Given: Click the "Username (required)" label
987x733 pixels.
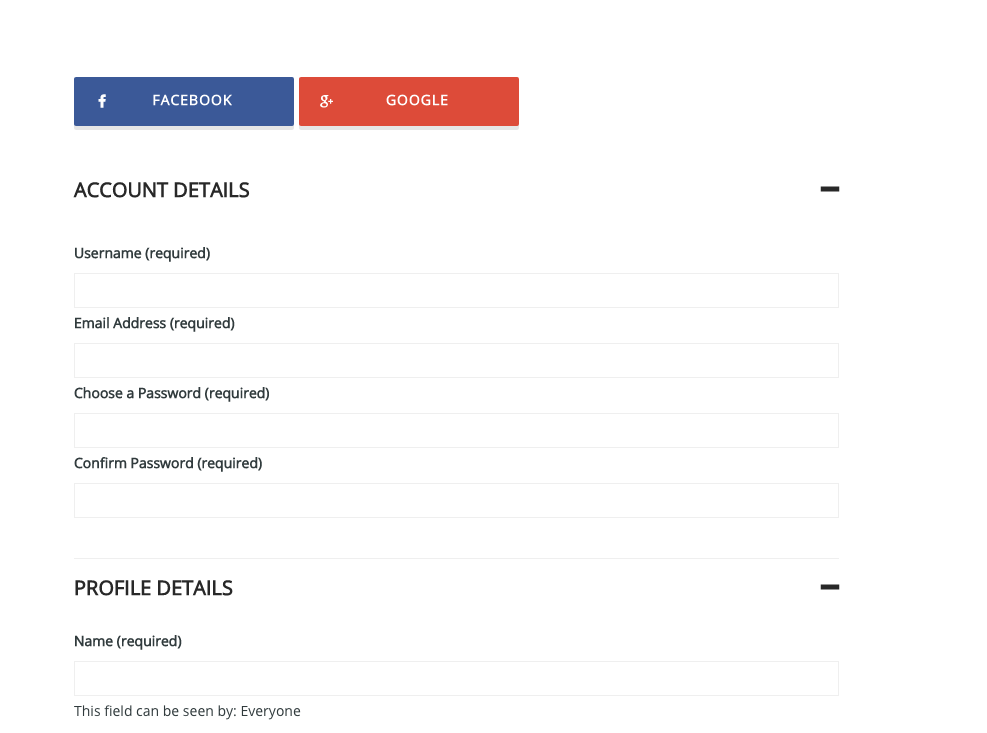Looking at the screenshot, I should (142, 254).
